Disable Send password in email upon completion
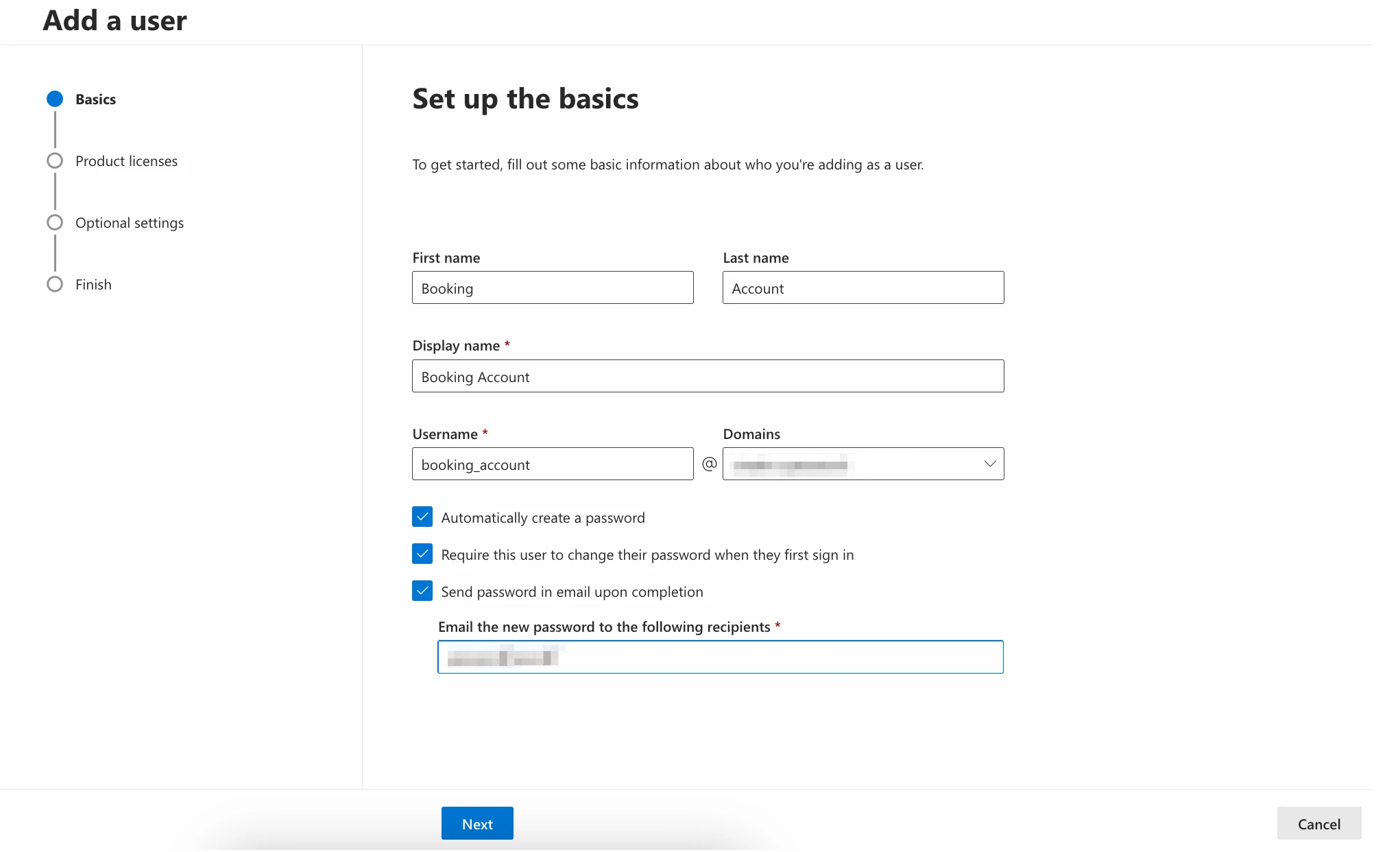Image resolution: width=1400 pixels, height=852 pixels. (422, 591)
